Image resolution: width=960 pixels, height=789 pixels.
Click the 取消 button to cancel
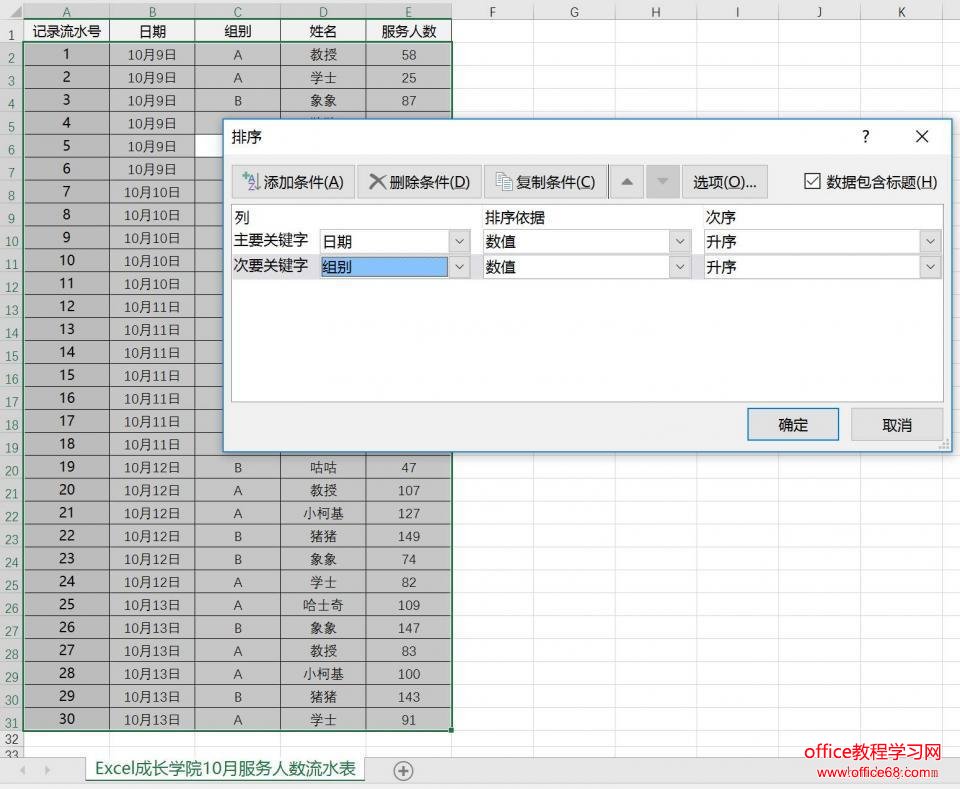click(x=897, y=424)
